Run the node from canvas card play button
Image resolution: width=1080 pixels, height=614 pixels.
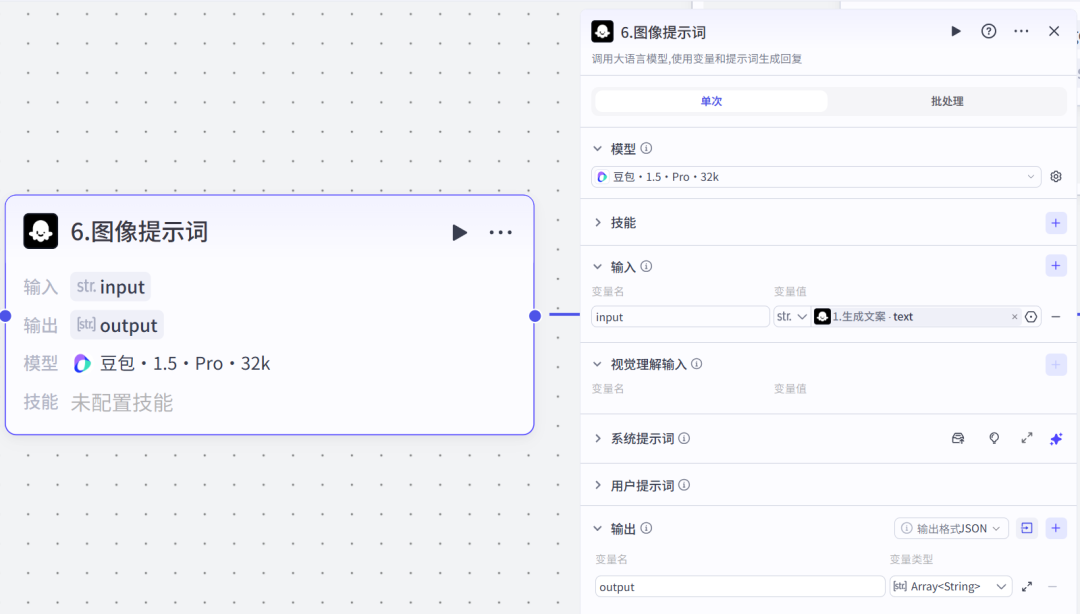pos(459,232)
